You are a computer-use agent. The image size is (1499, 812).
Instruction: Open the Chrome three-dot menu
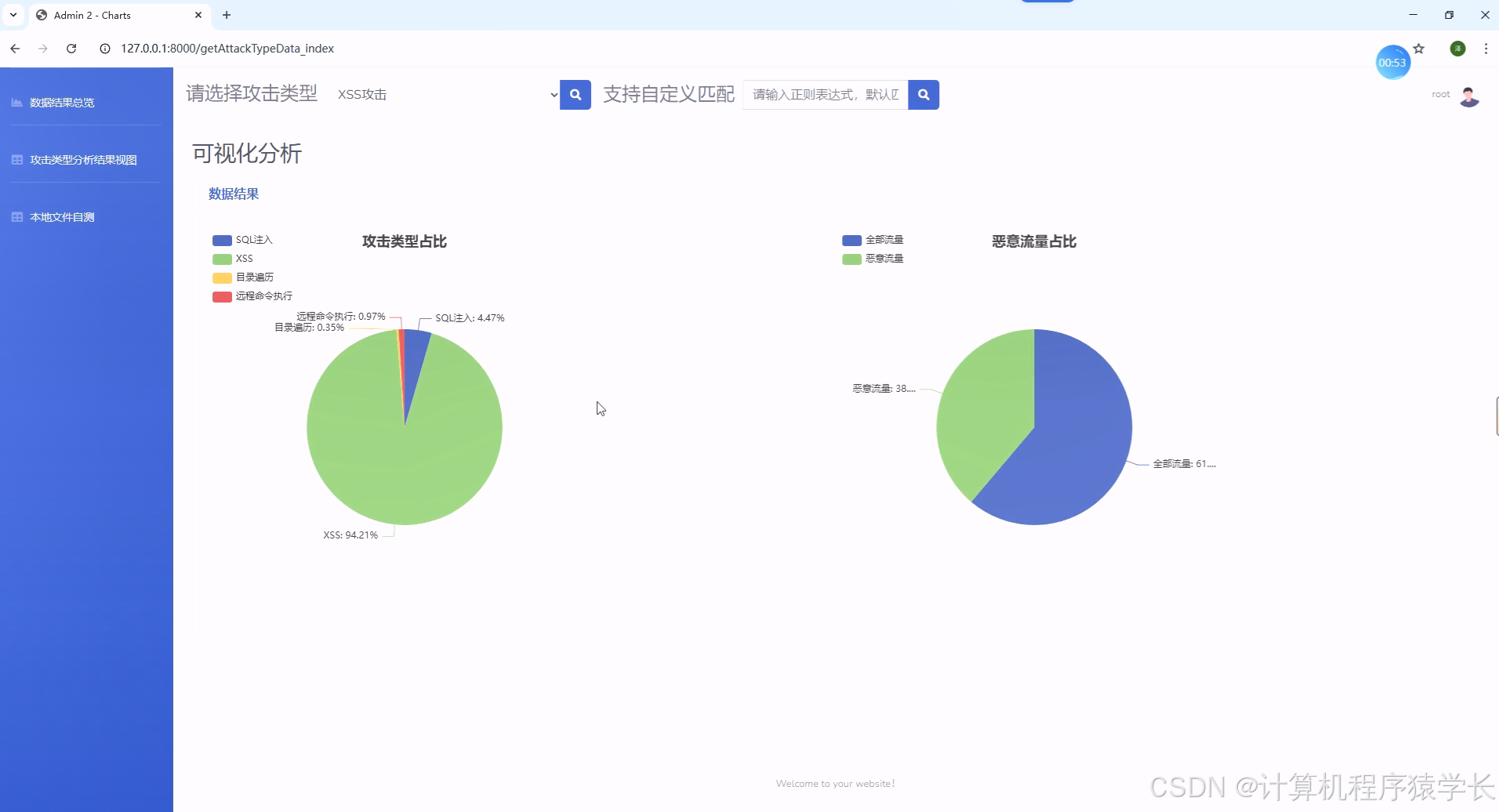coord(1484,48)
